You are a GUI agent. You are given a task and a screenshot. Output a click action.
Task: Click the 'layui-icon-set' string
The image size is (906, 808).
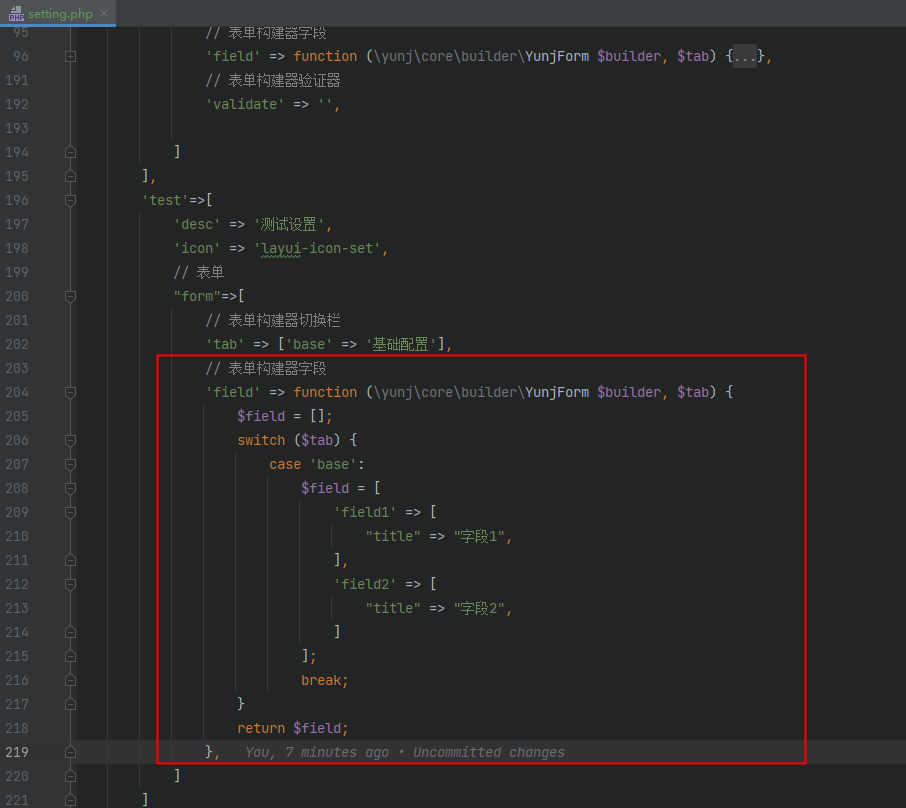(x=317, y=248)
